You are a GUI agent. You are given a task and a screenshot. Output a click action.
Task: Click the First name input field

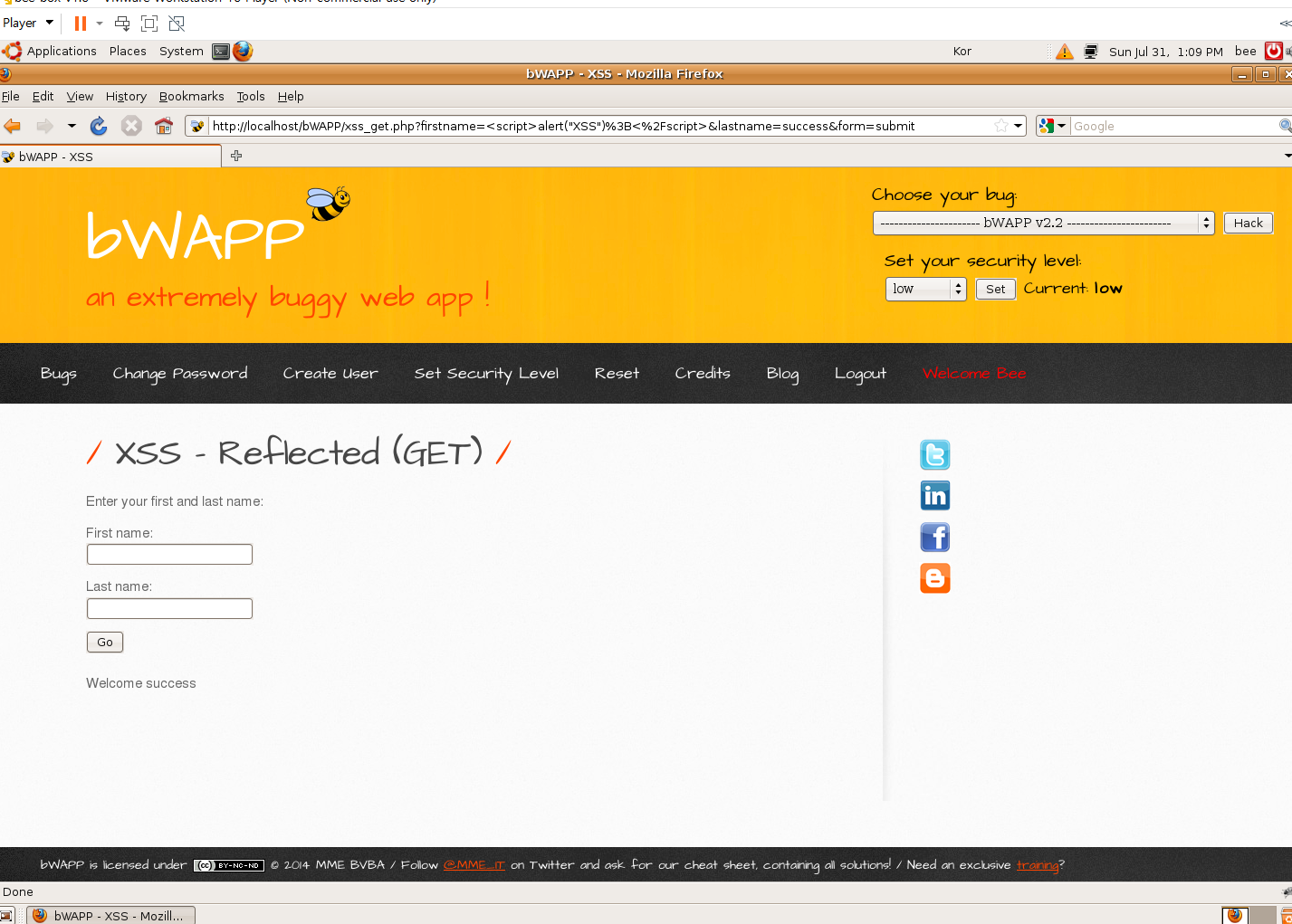point(169,554)
